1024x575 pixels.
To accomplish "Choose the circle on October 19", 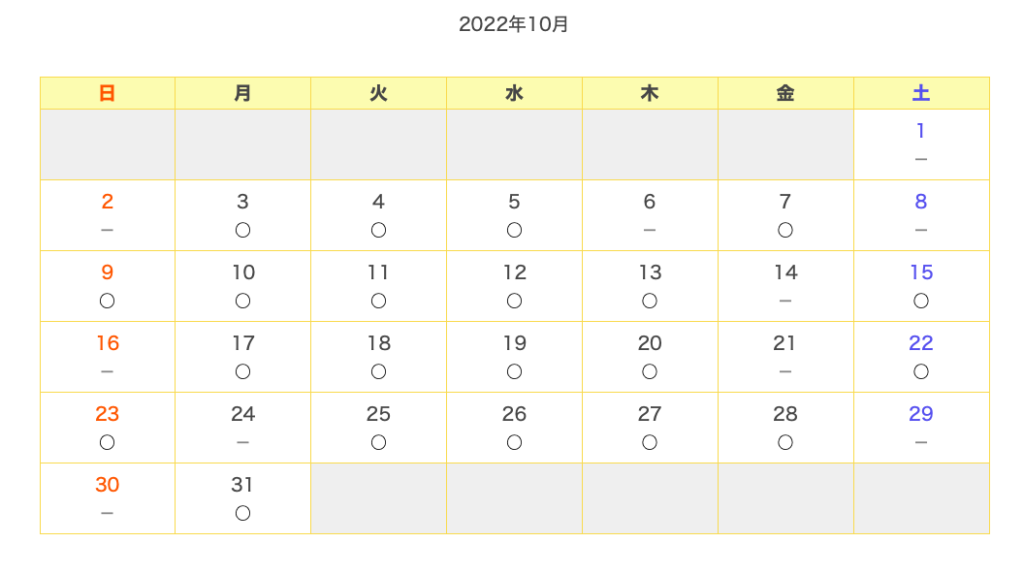I will [x=514, y=371].
